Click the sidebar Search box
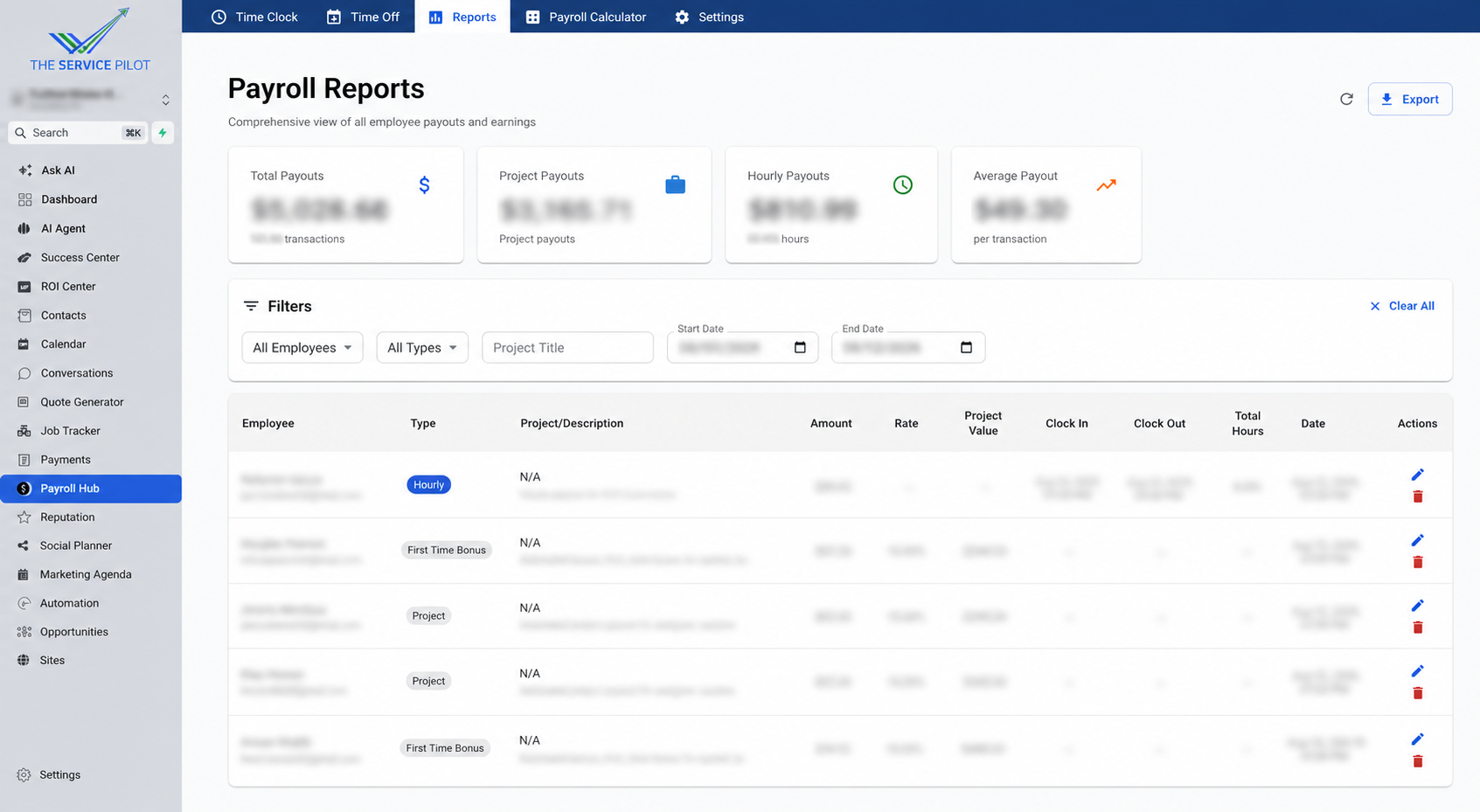 click(x=78, y=133)
